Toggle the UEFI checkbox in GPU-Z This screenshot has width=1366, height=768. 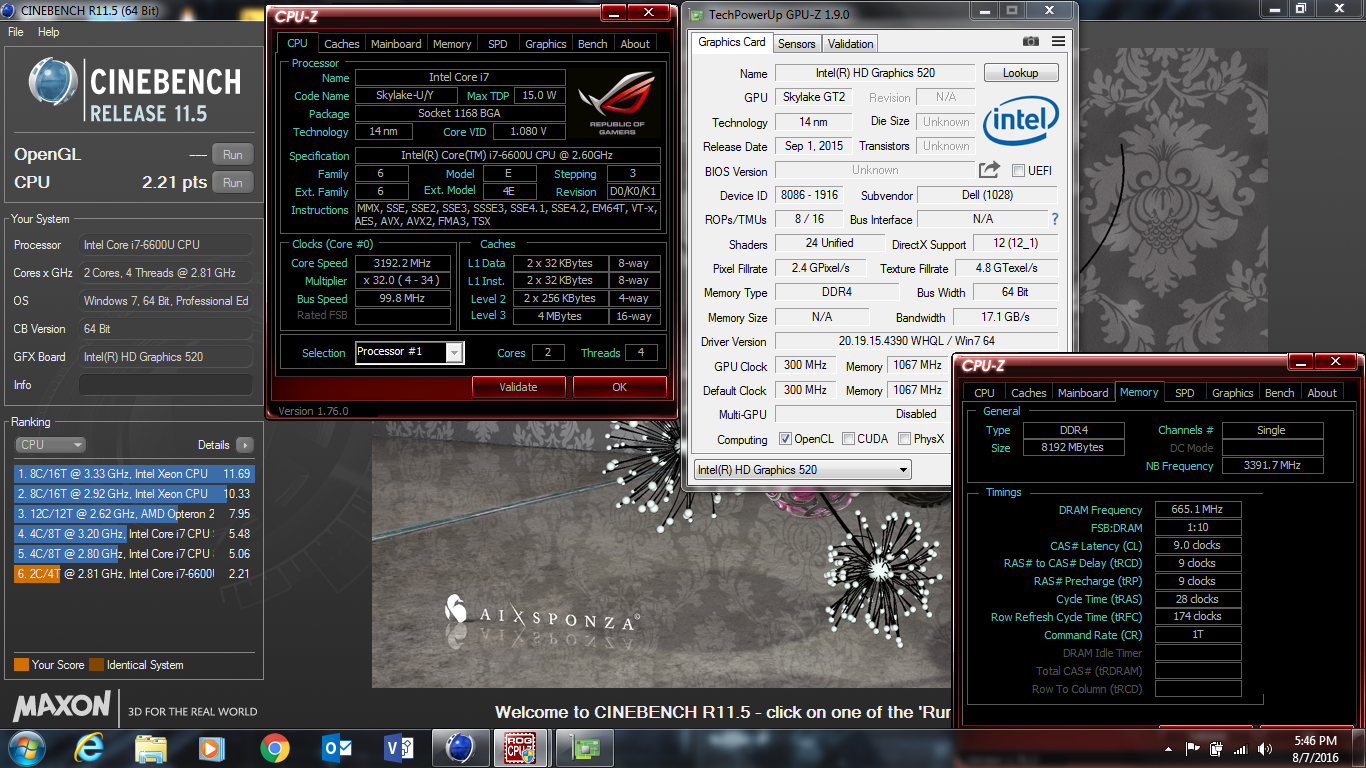1019,170
